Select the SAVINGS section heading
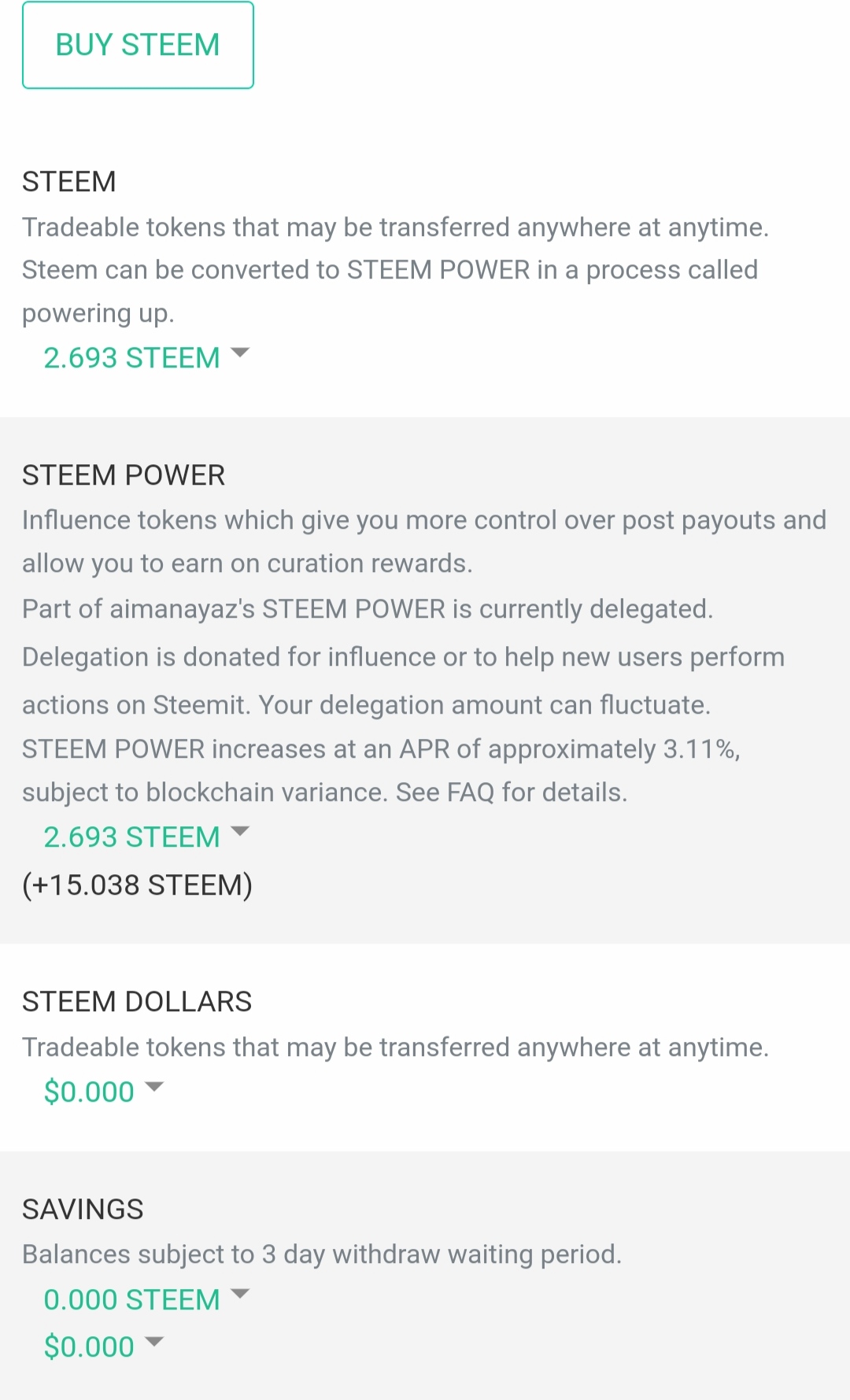The height and width of the screenshot is (1400, 850). pyautogui.click(x=83, y=1210)
